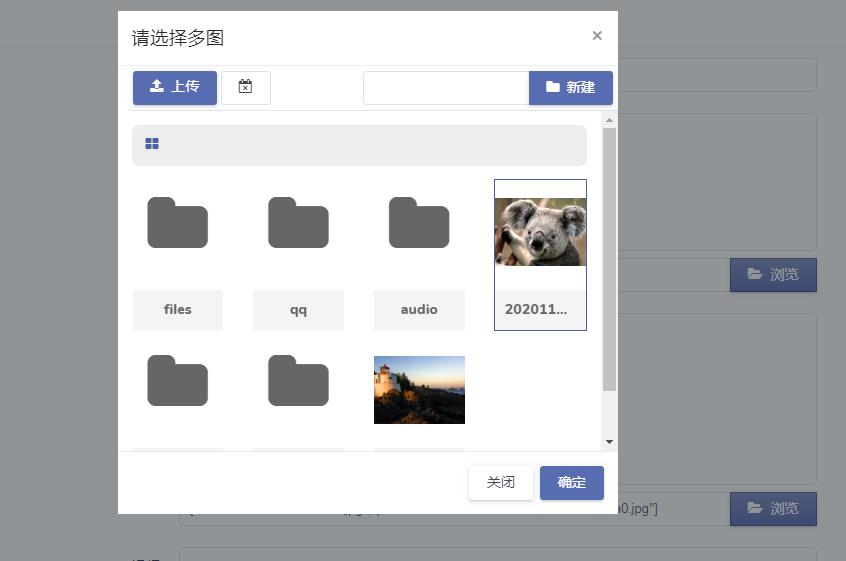
Task: Click the grid view icon in the breadcrumb bar
Action: click(152, 143)
